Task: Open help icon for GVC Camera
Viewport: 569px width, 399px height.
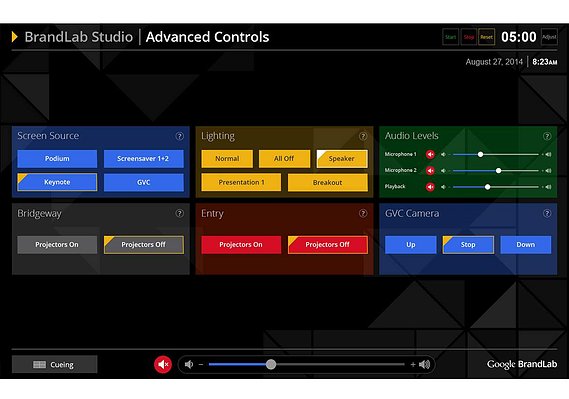Action: pyautogui.click(x=547, y=213)
